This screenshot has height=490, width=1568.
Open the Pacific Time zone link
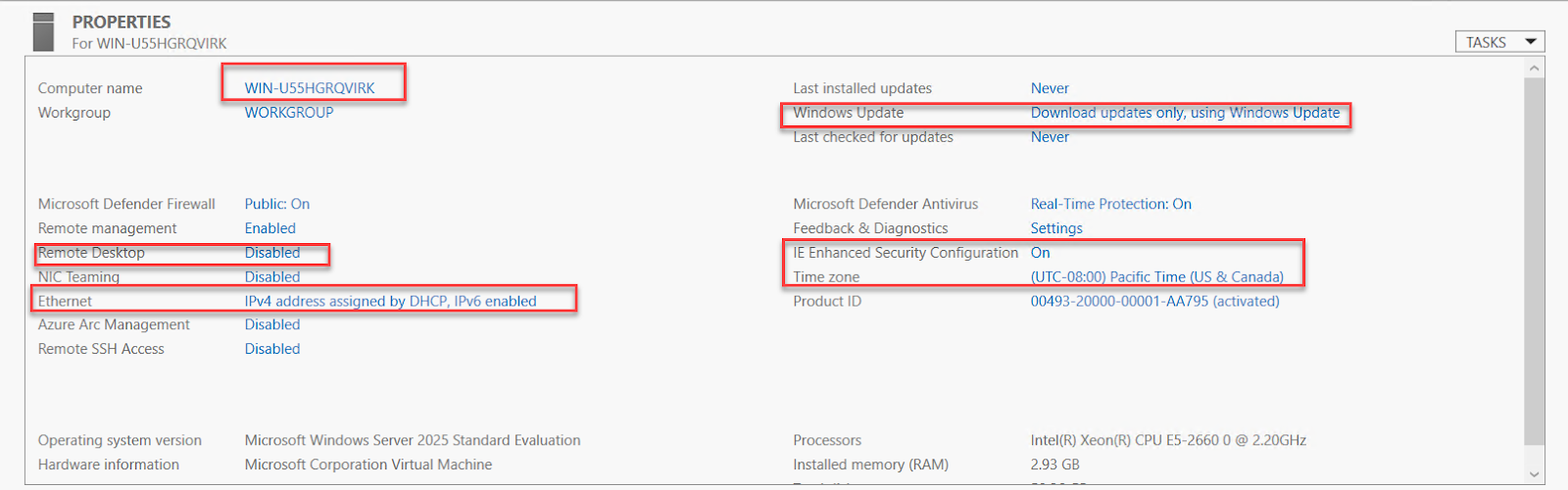(x=1157, y=277)
